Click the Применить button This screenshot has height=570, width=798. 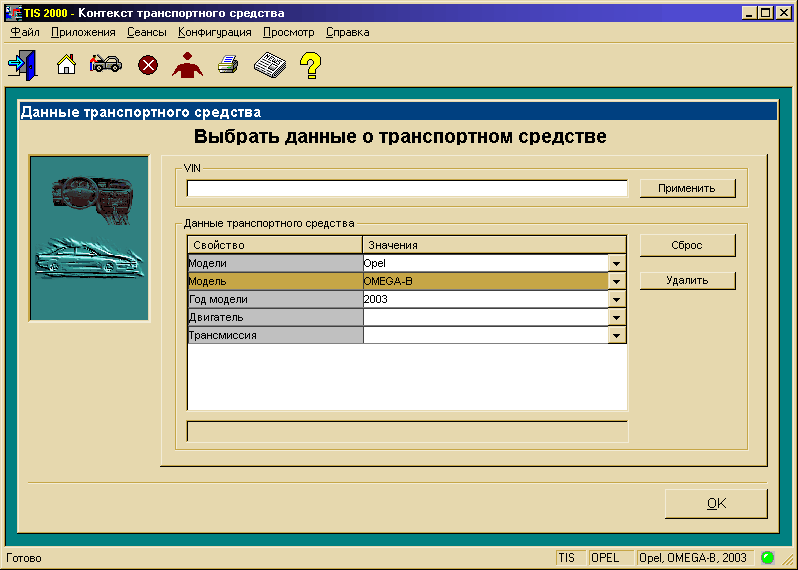[x=687, y=188]
